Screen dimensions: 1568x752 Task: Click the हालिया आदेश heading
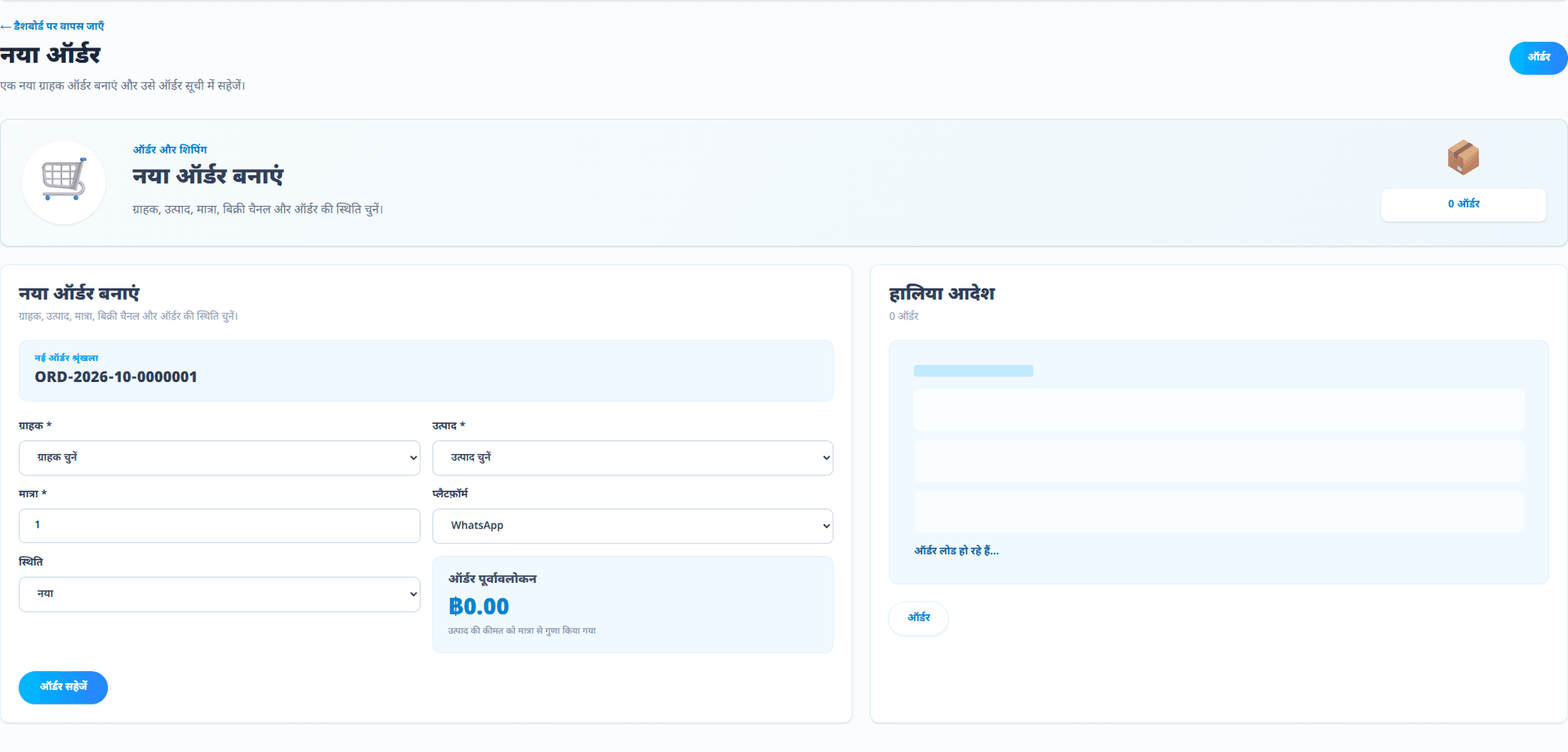click(942, 294)
